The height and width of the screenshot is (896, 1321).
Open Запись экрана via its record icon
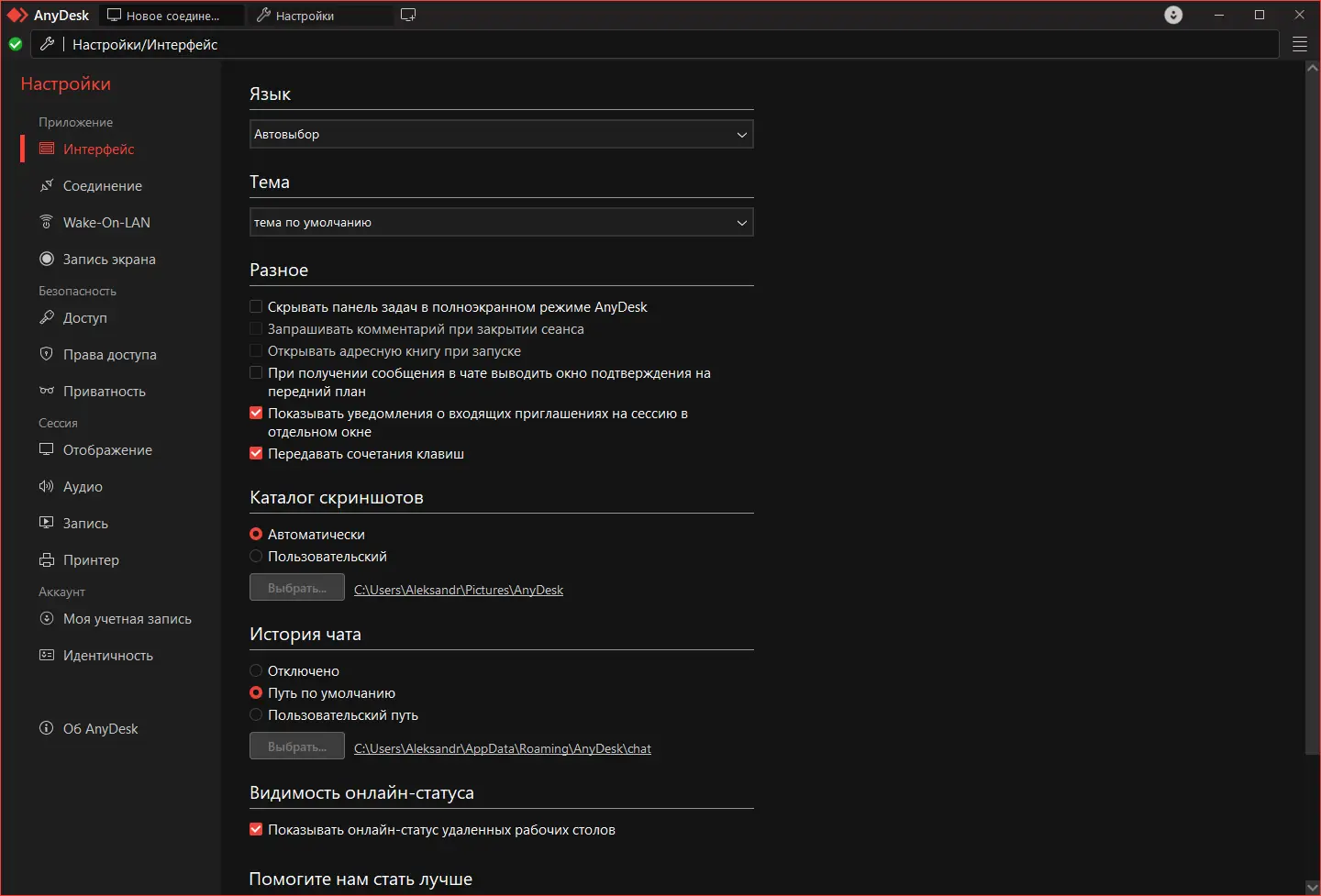pos(47,259)
